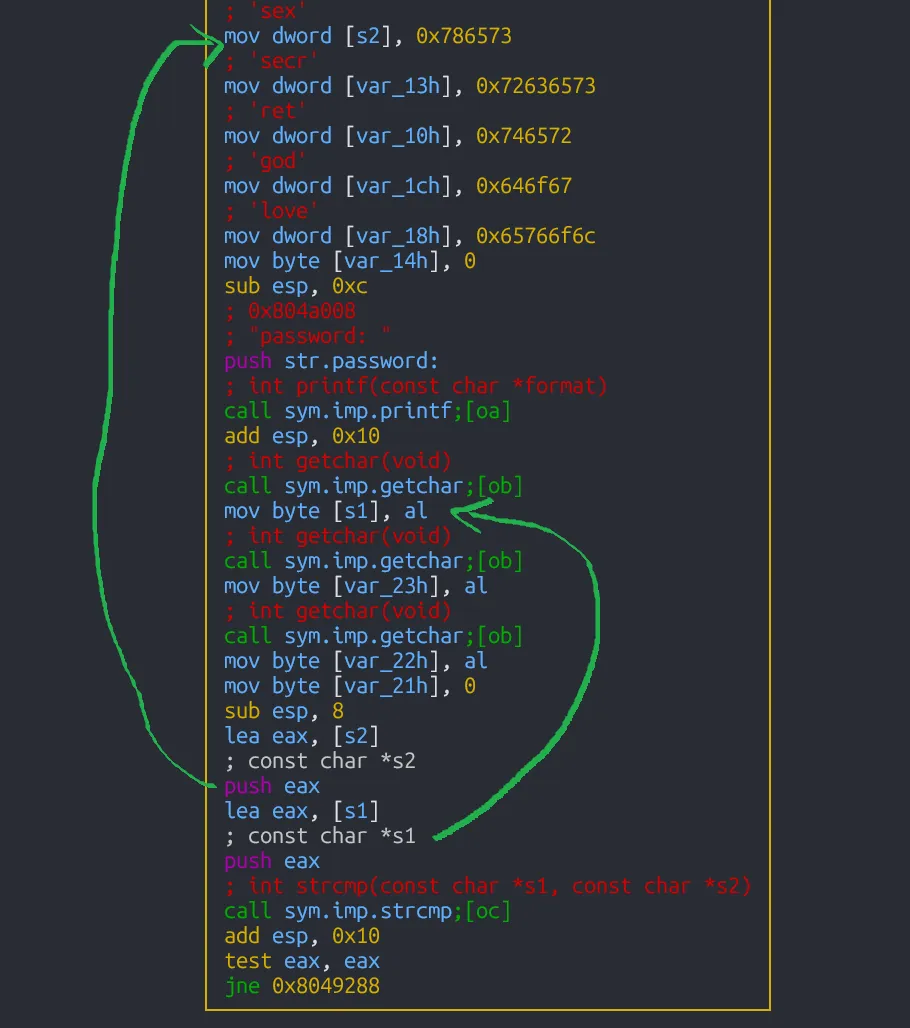The width and height of the screenshot is (910, 1028).
Task: Click the var_13h variable operand
Action: 402,86
